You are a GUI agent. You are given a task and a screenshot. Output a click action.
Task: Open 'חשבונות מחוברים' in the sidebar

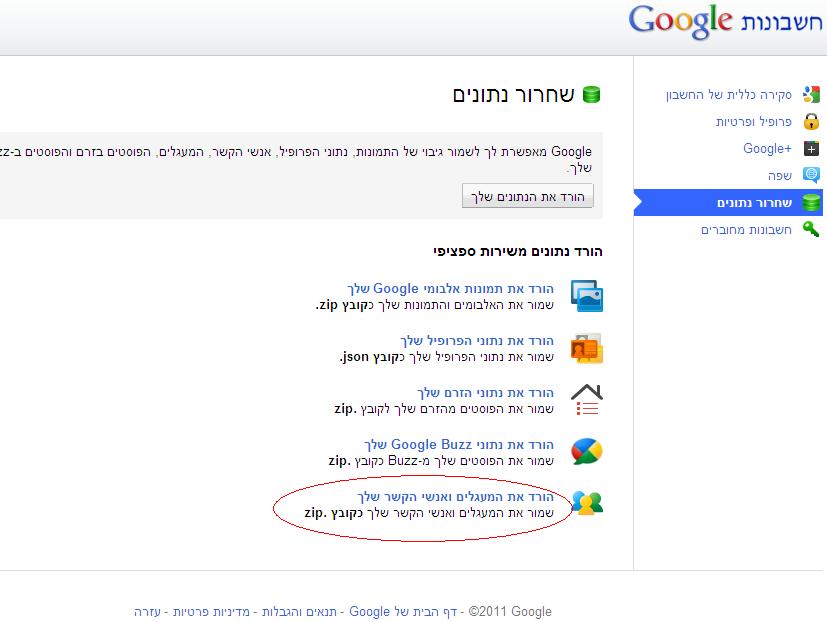(746, 229)
